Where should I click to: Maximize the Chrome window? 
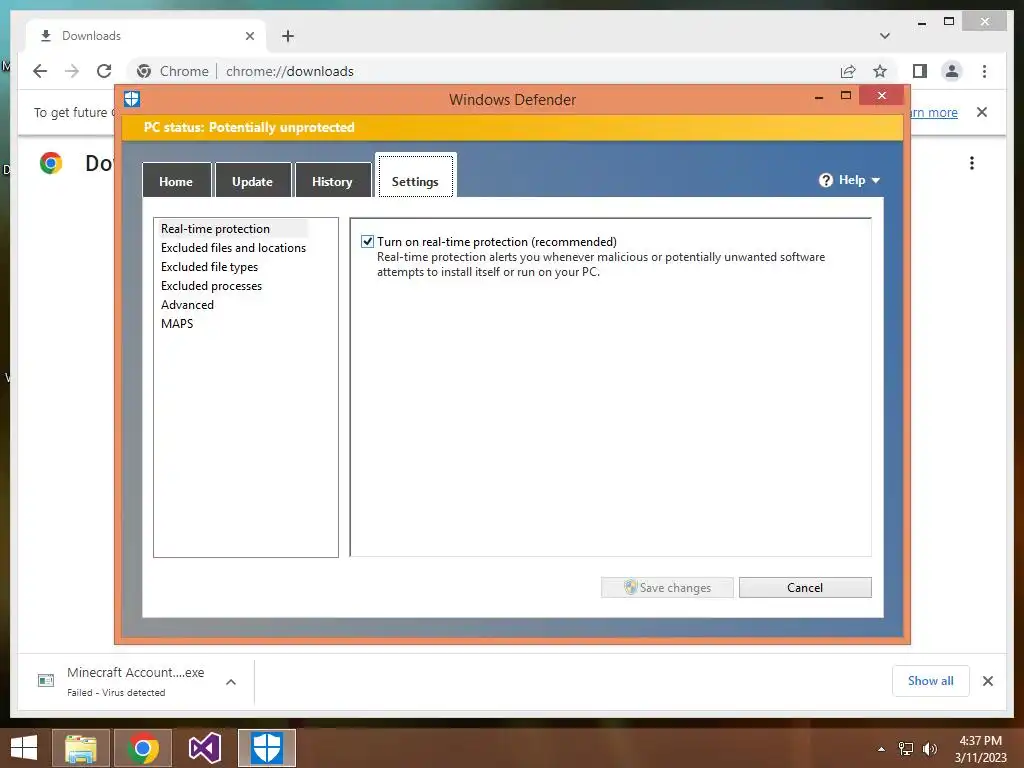coord(949,22)
